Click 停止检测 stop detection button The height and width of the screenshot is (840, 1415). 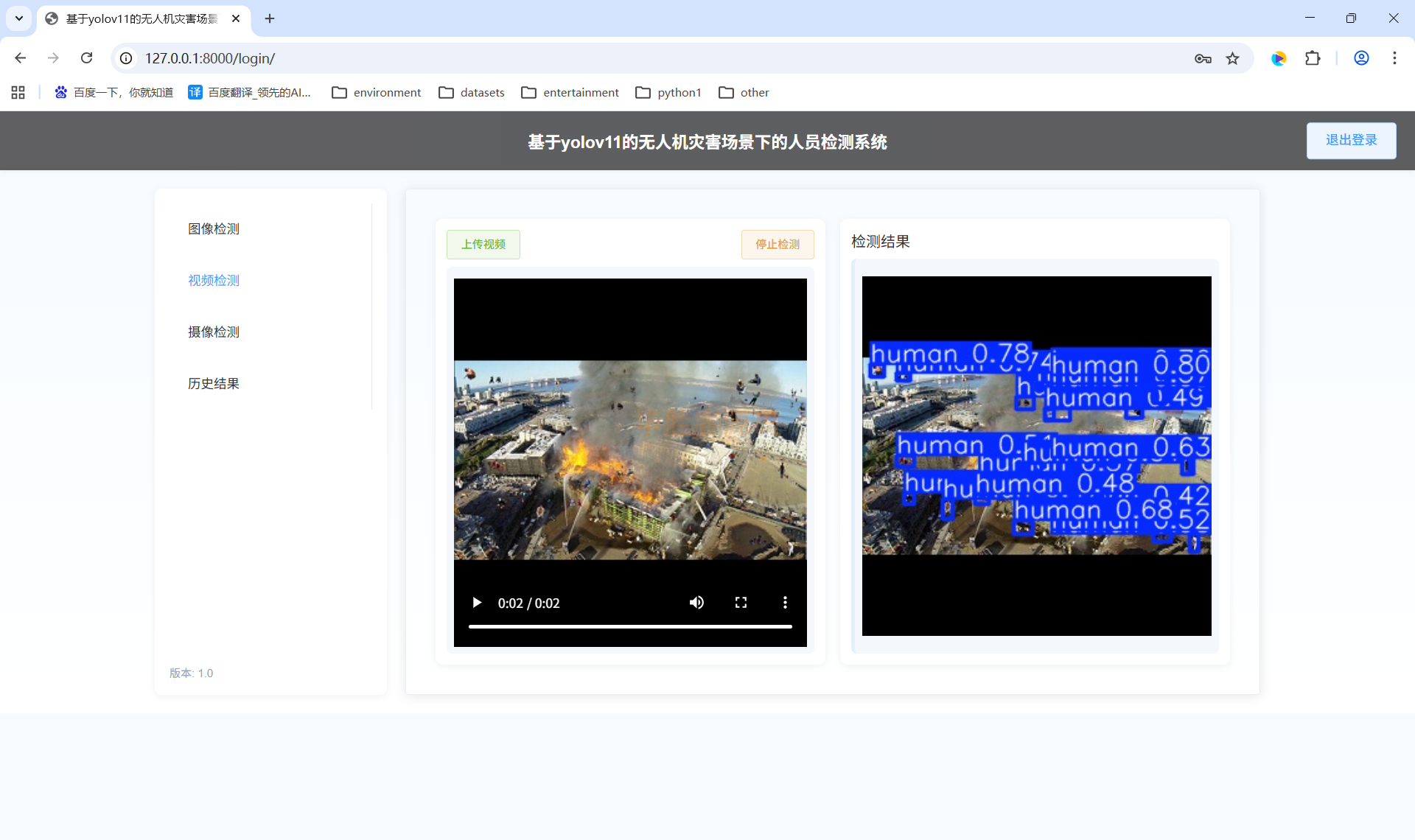tap(778, 245)
